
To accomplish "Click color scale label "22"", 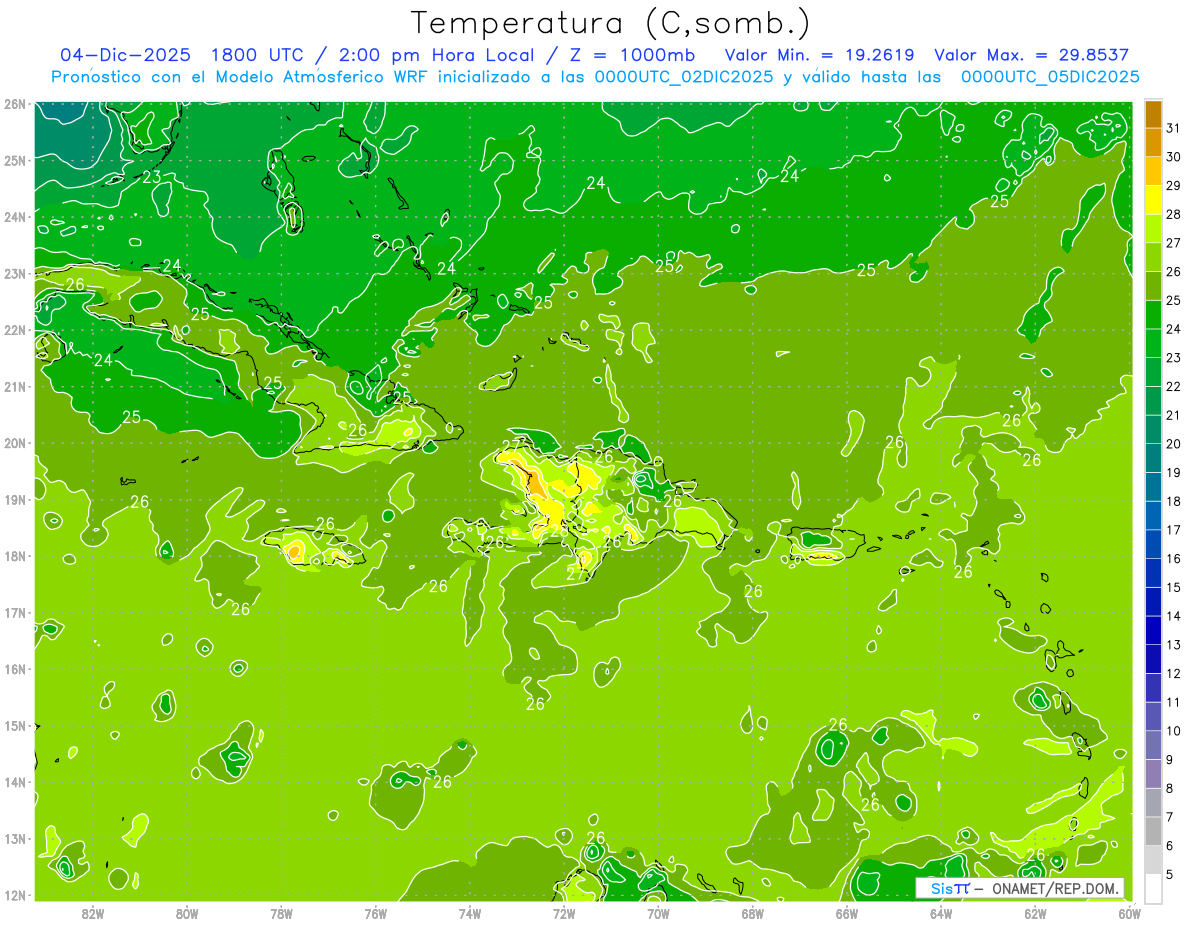I will coord(1174,386).
